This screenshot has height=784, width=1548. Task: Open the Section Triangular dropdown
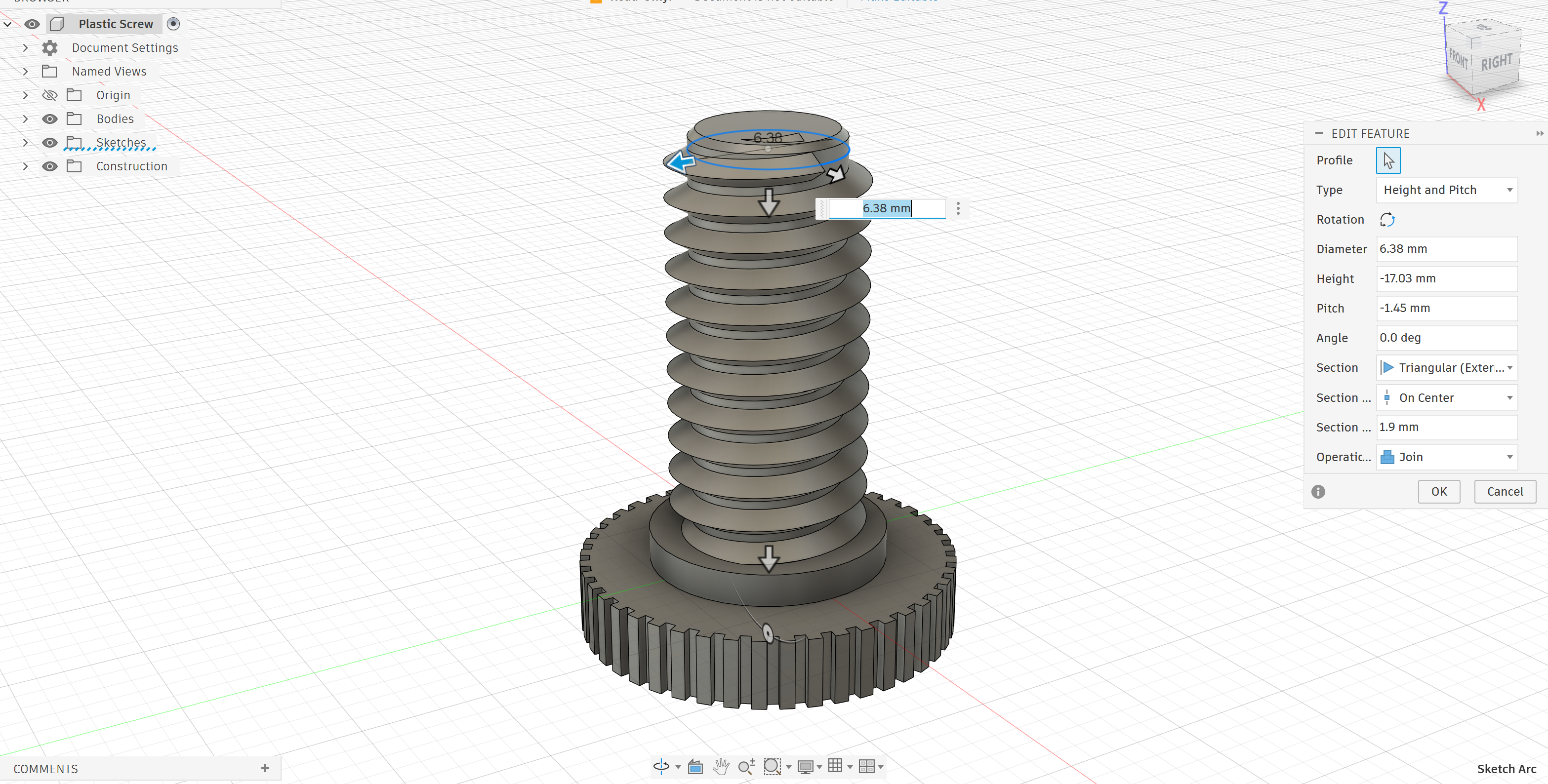tap(1446, 368)
